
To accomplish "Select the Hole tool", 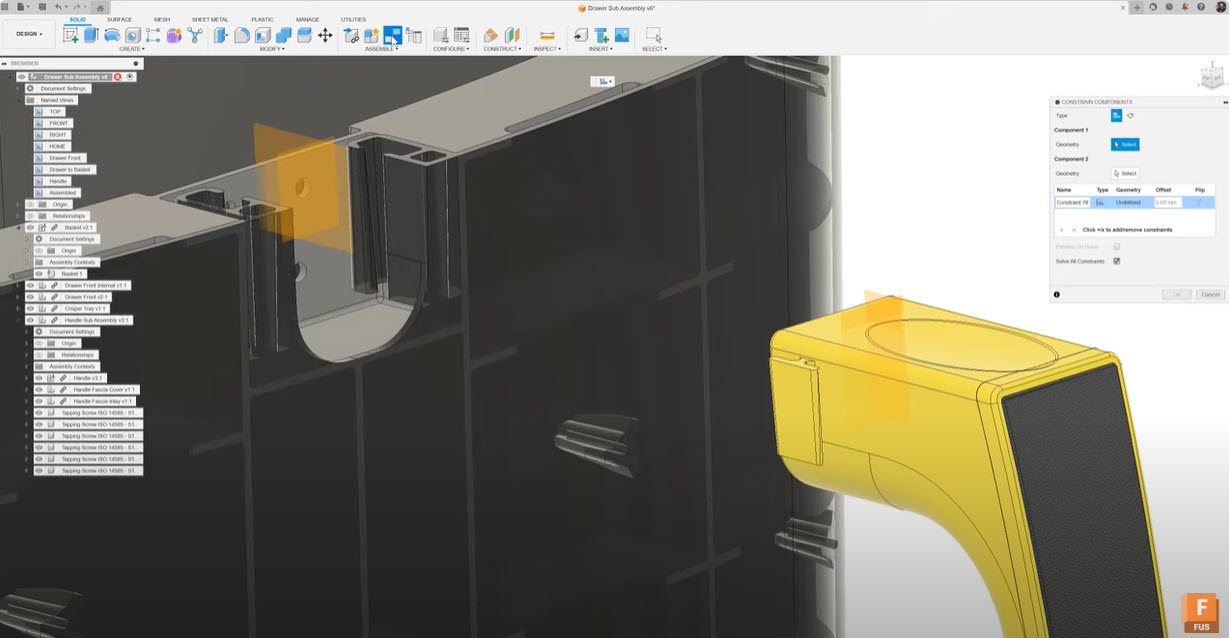I will (x=132, y=35).
